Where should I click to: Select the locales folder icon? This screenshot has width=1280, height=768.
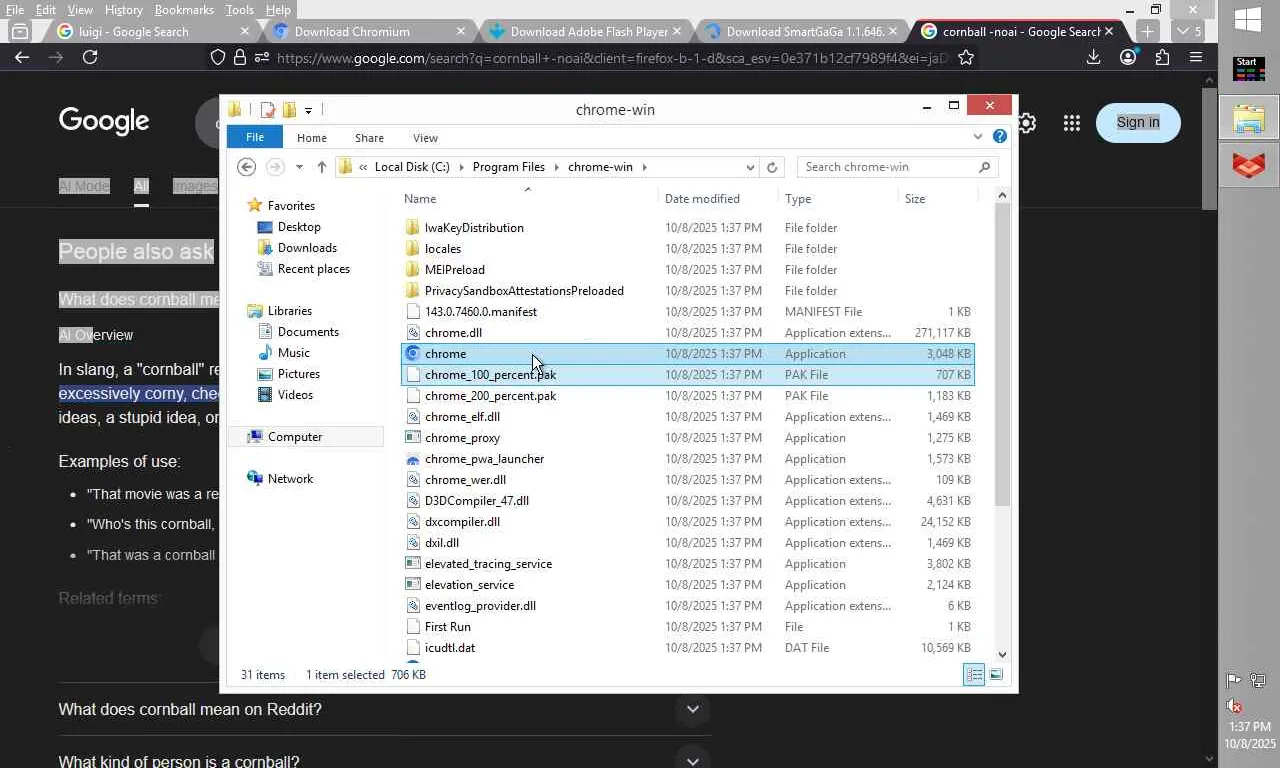click(413, 249)
